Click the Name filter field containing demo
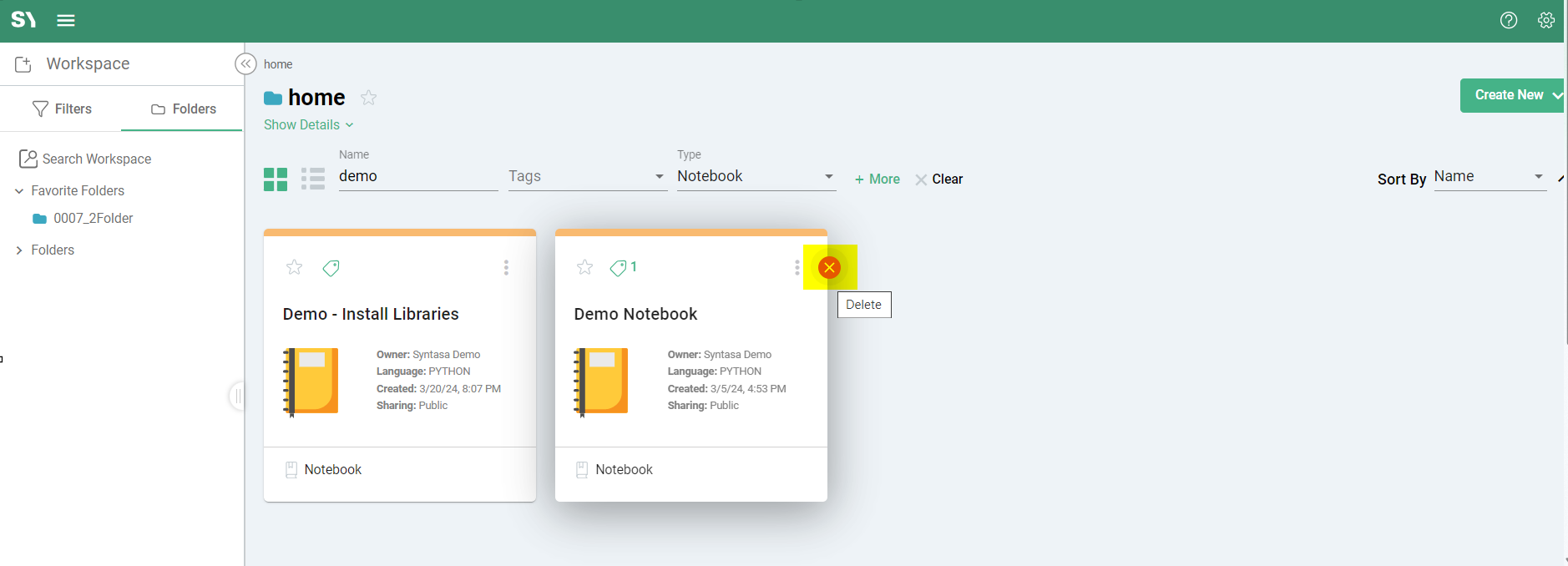This screenshot has width=1568, height=566. tap(417, 176)
